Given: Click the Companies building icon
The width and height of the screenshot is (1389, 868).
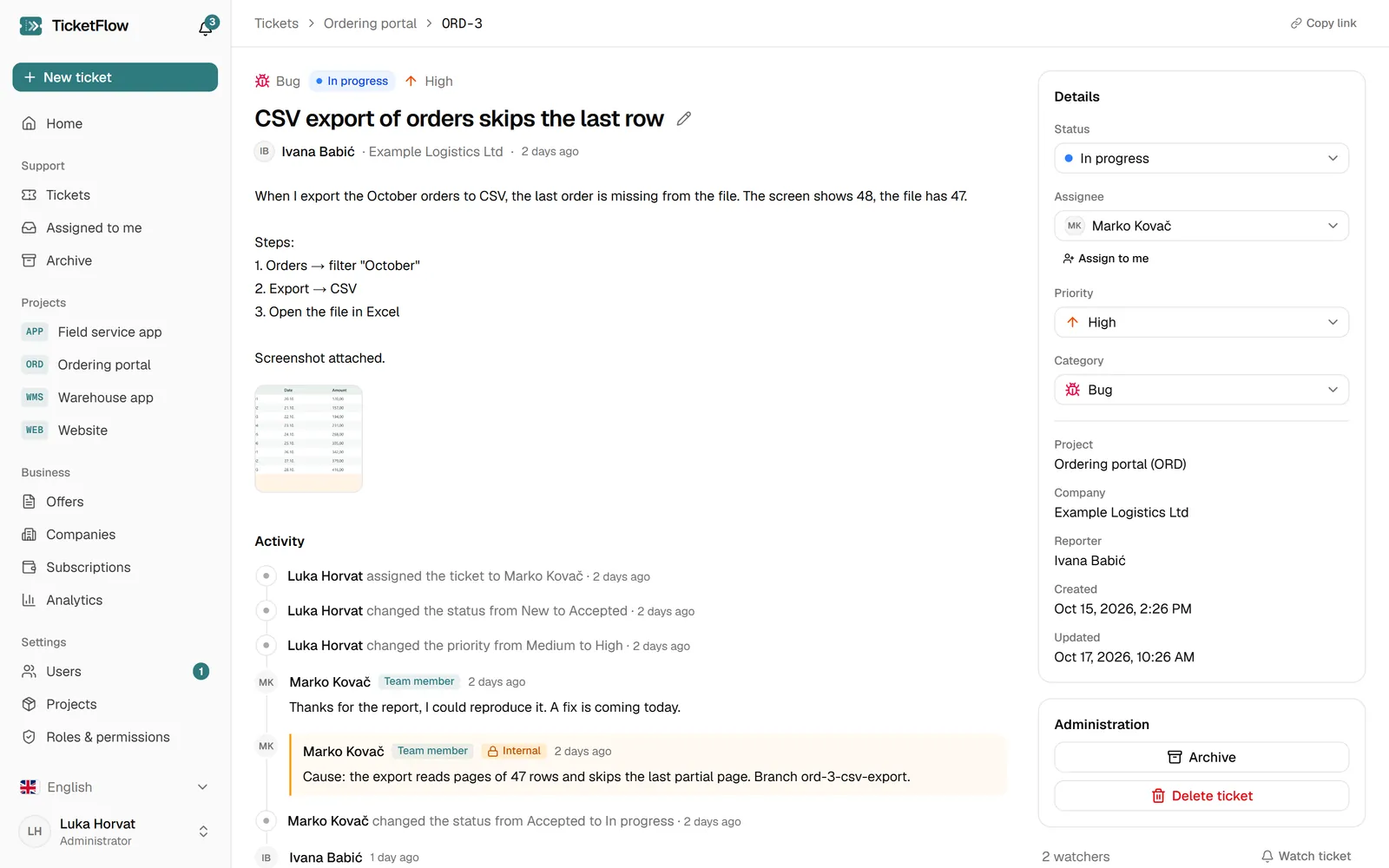Looking at the screenshot, I should click(x=29, y=535).
